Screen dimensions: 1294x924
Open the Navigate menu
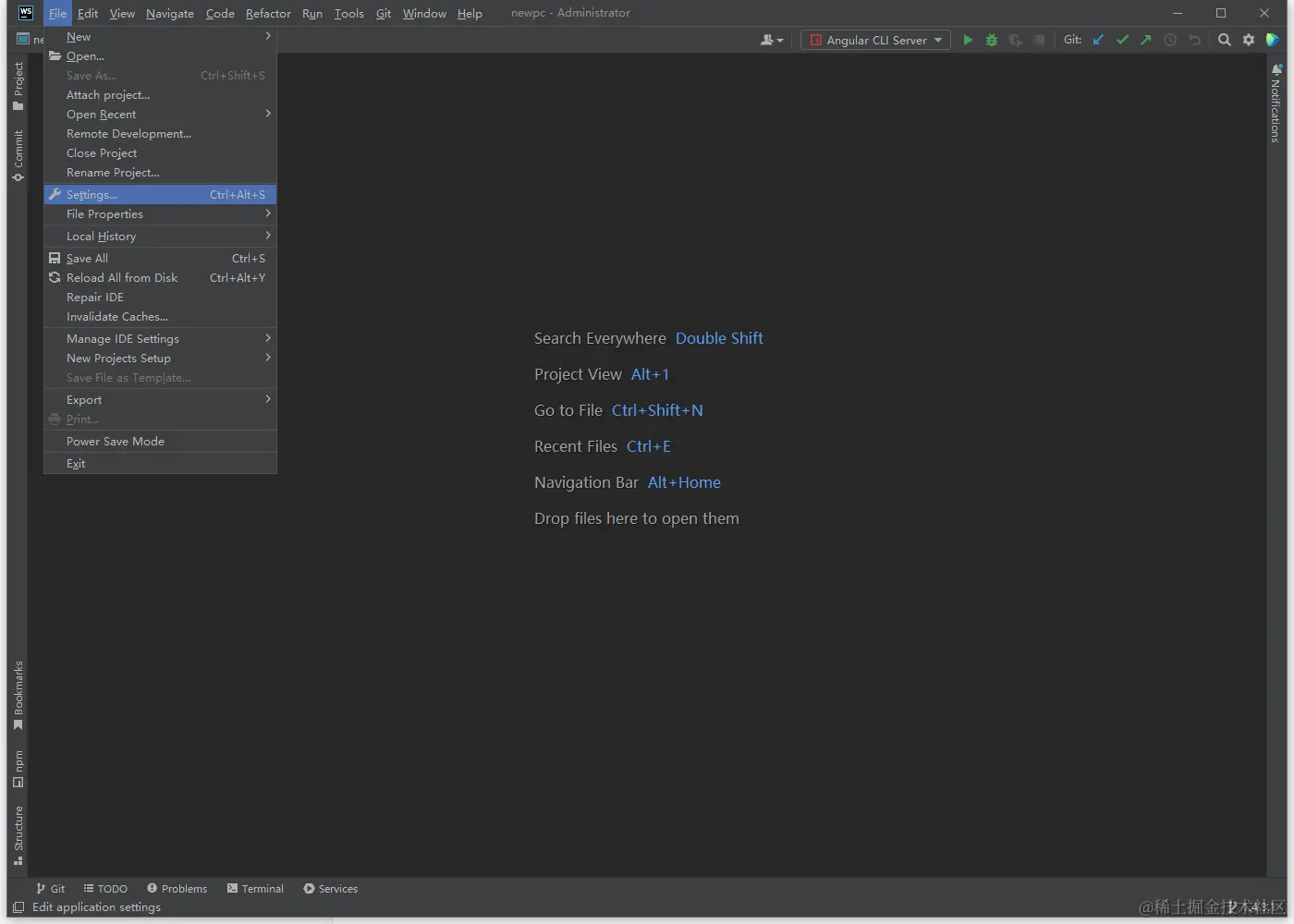[170, 13]
